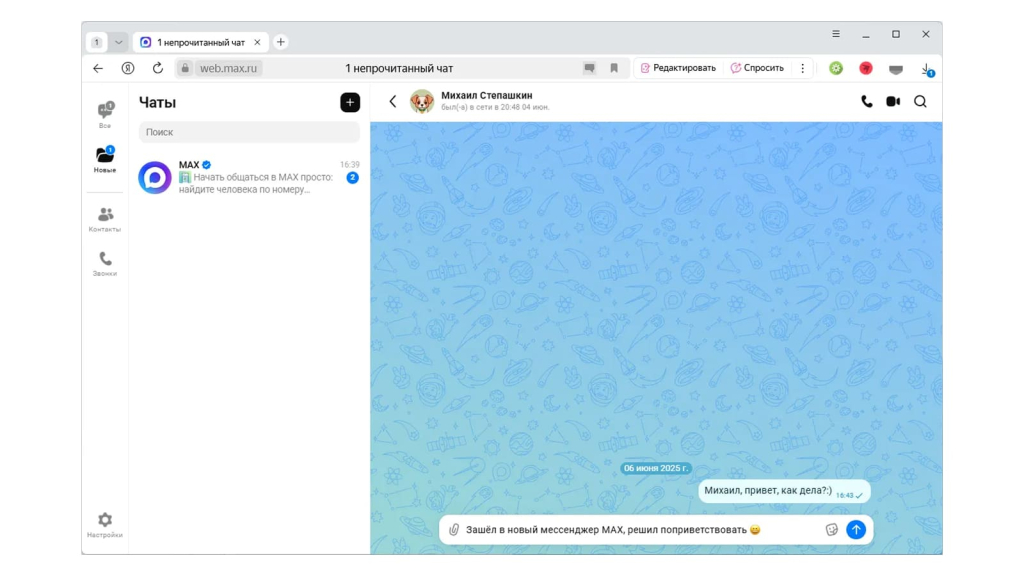
Task: Click the Поиск field in the chats list
Action: [x=249, y=132]
